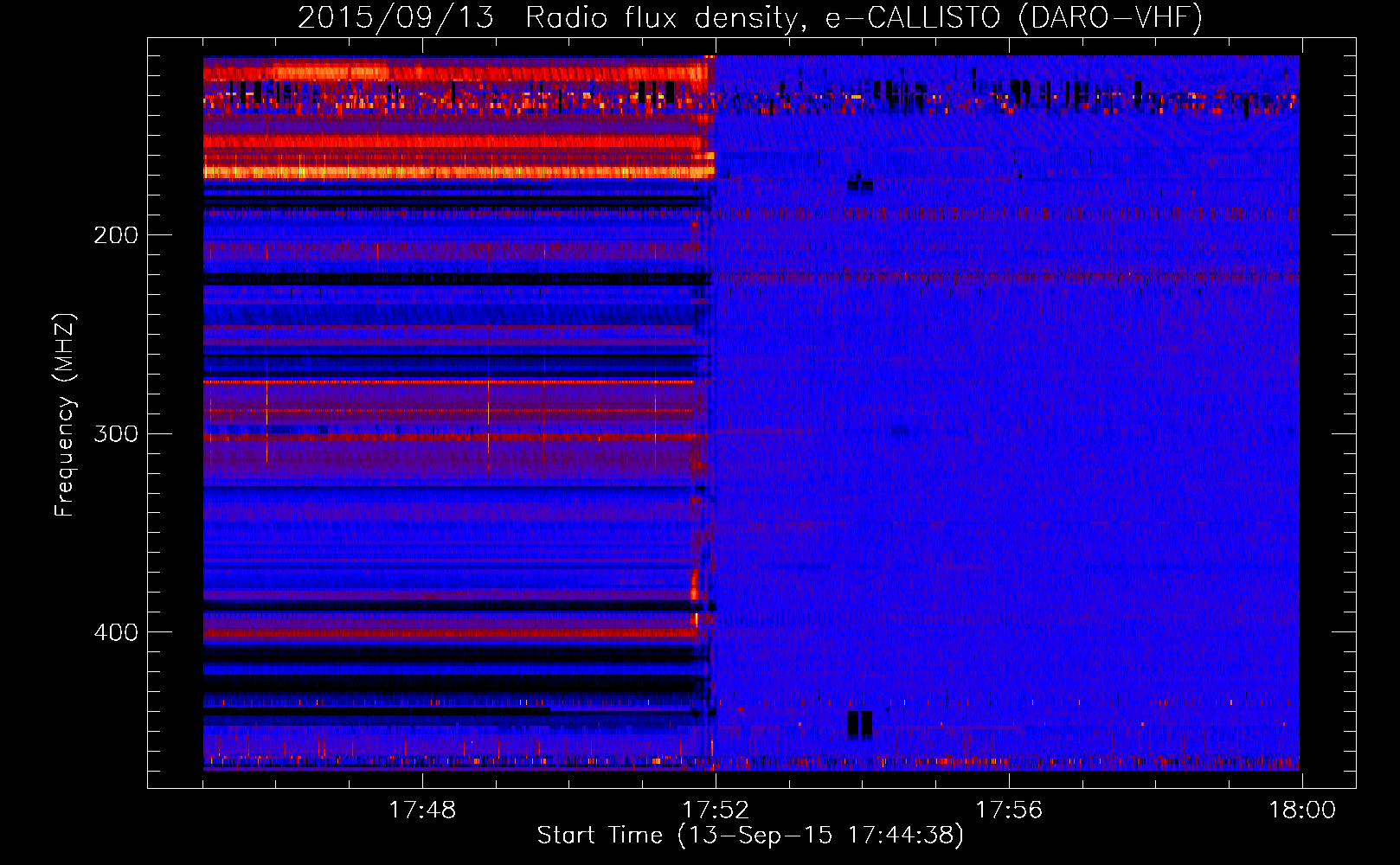The image size is (1400, 865).
Task: Select the 400 frequency axis label
Action: click(x=116, y=632)
